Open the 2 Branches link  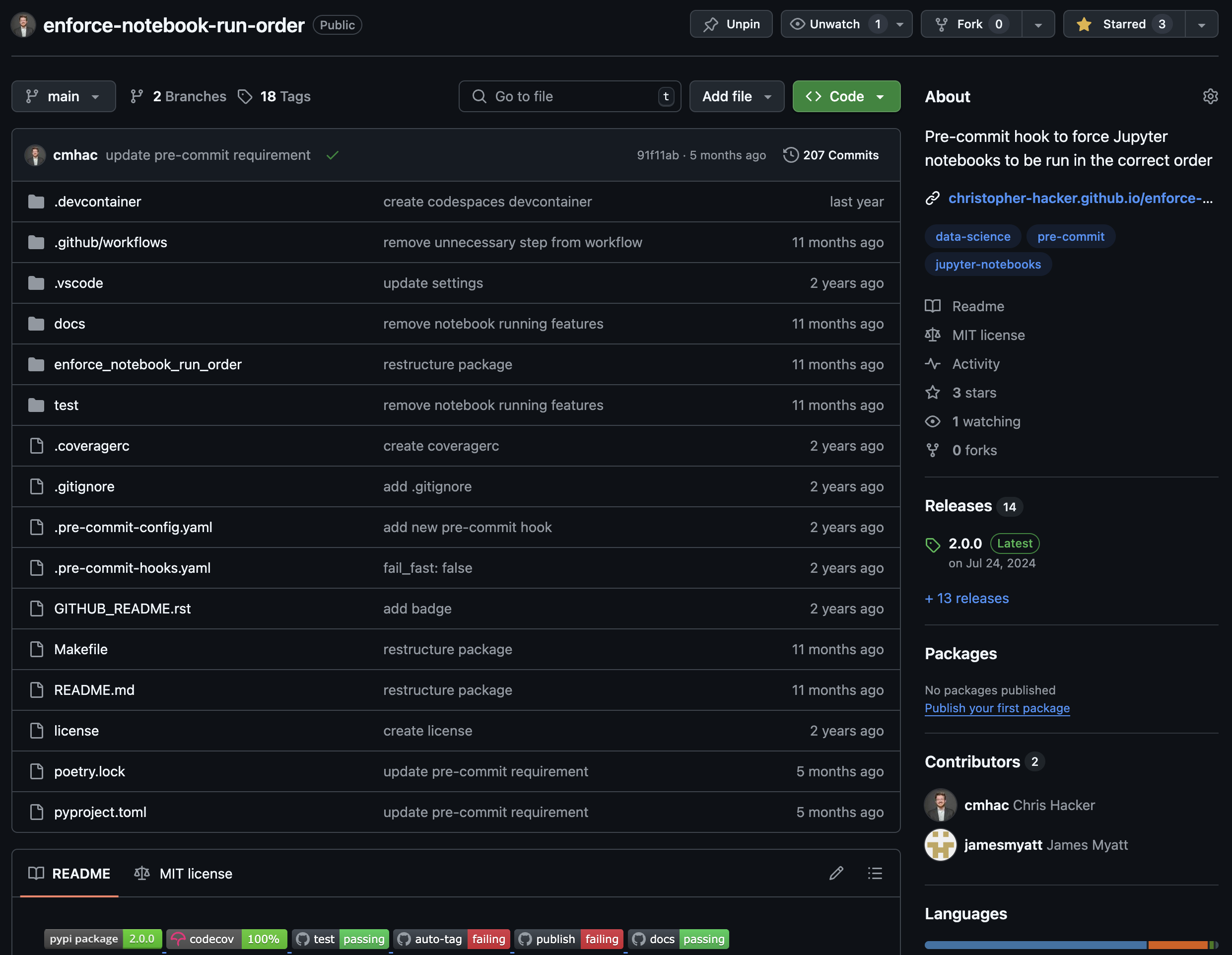click(x=178, y=96)
